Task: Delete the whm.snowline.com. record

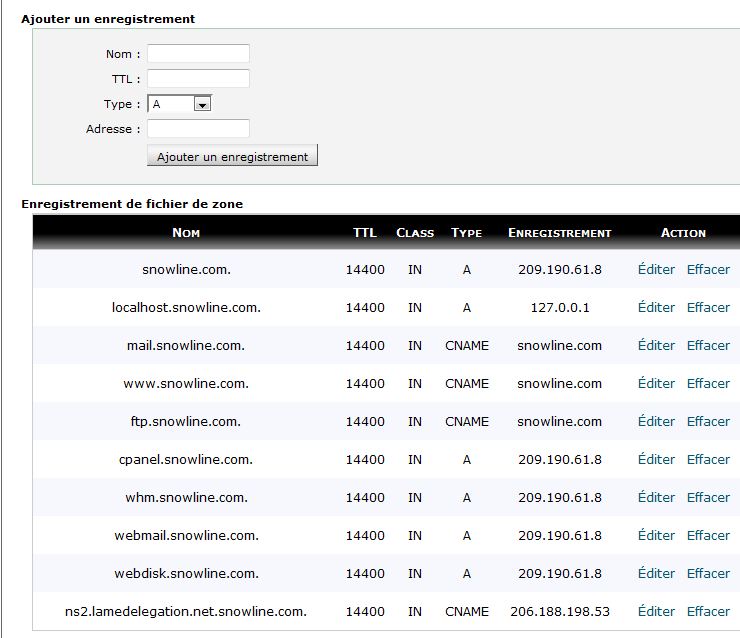Action: click(x=708, y=497)
